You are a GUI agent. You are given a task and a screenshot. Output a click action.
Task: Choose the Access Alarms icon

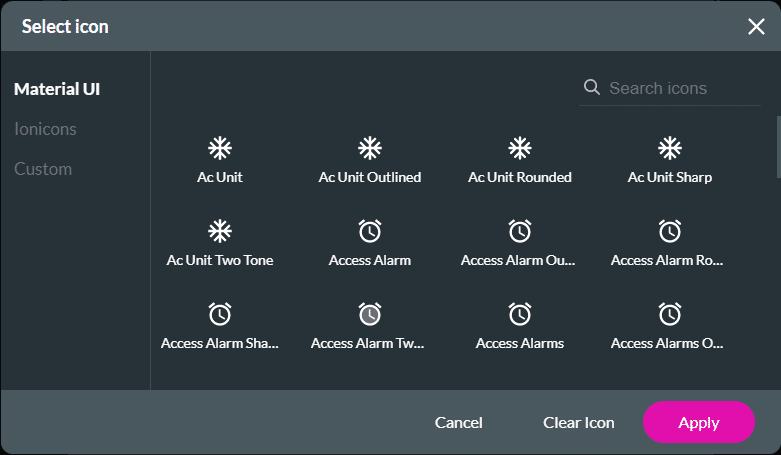pos(520,314)
